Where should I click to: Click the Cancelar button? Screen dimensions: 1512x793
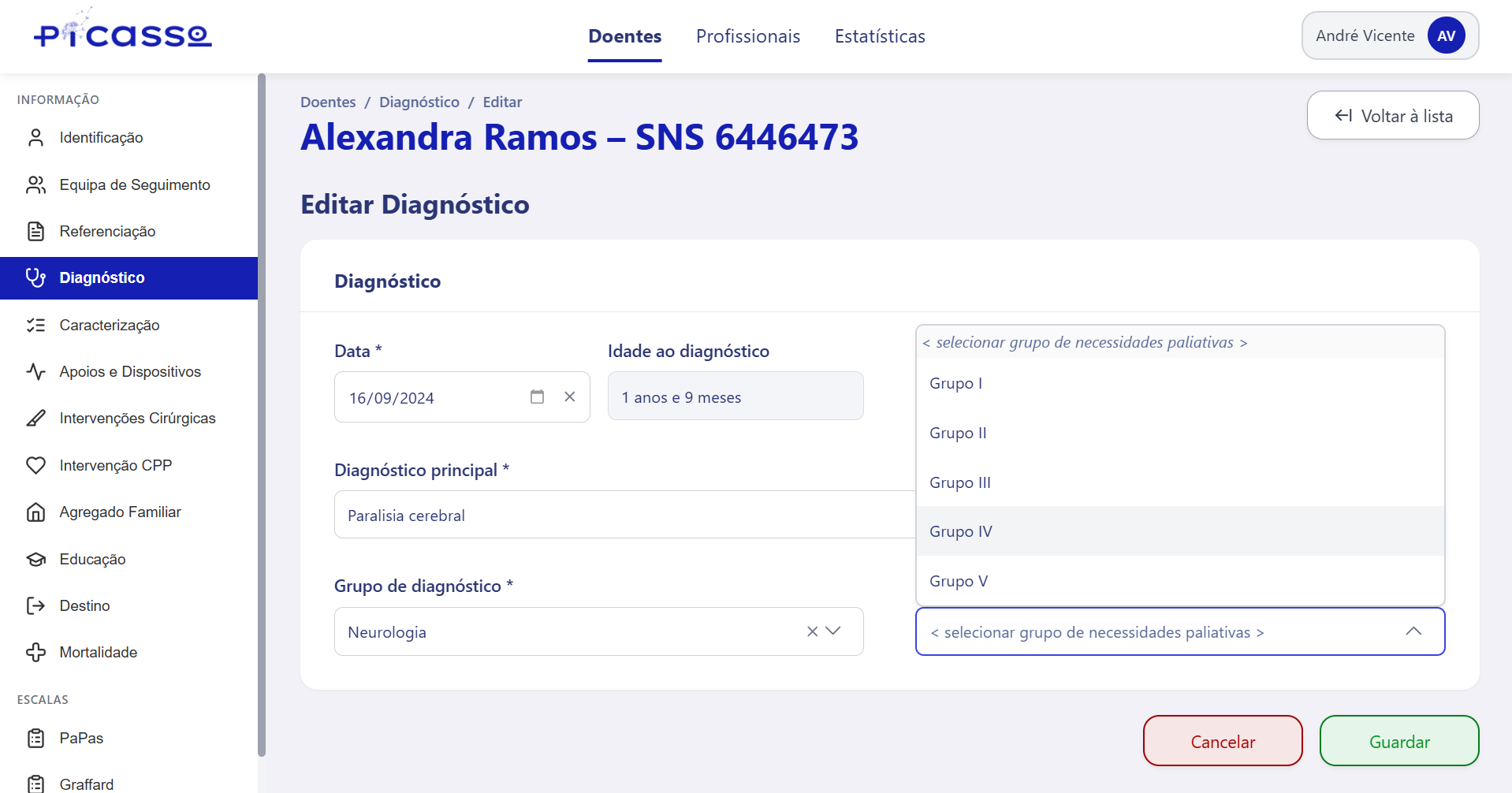tap(1222, 741)
